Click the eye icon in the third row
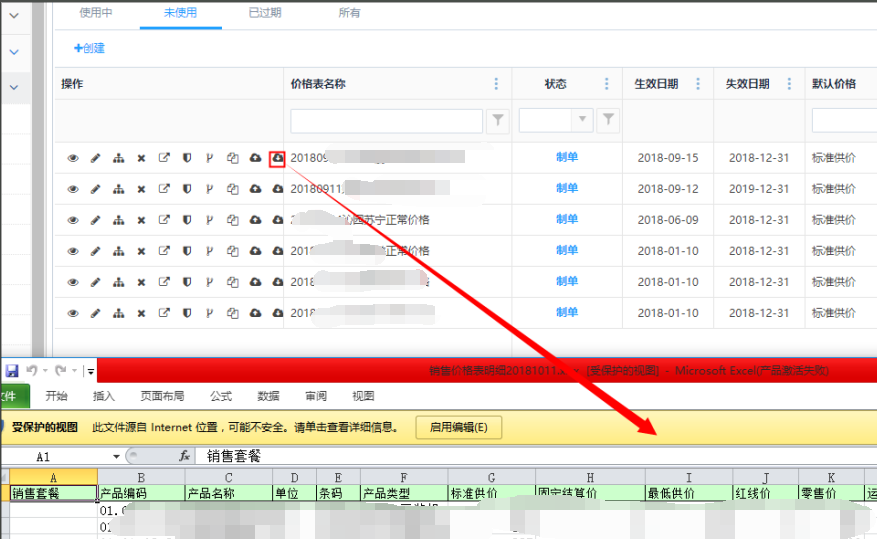 coord(73,220)
